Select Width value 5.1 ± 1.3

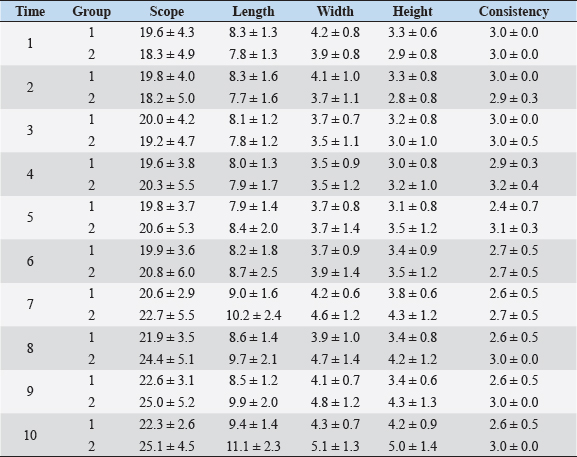coord(335,446)
